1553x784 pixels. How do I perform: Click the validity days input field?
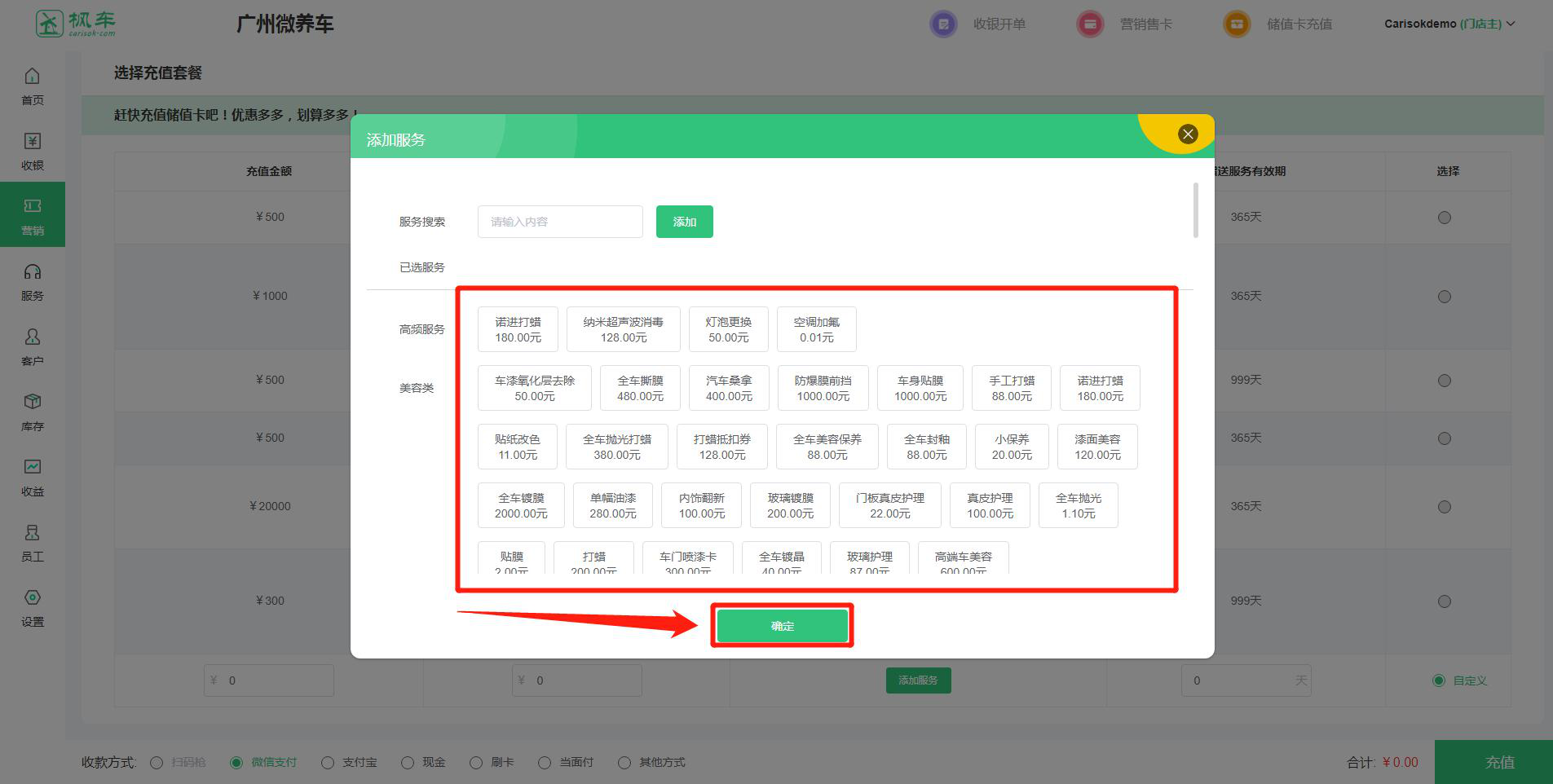tap(1246, 680)
